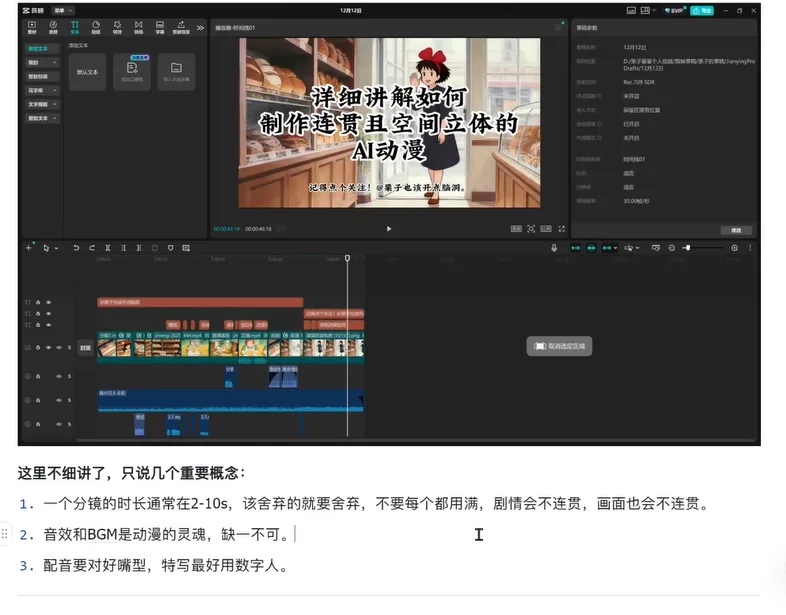
Task: Open the 字幕 captions tab
Action: point(160,27)
